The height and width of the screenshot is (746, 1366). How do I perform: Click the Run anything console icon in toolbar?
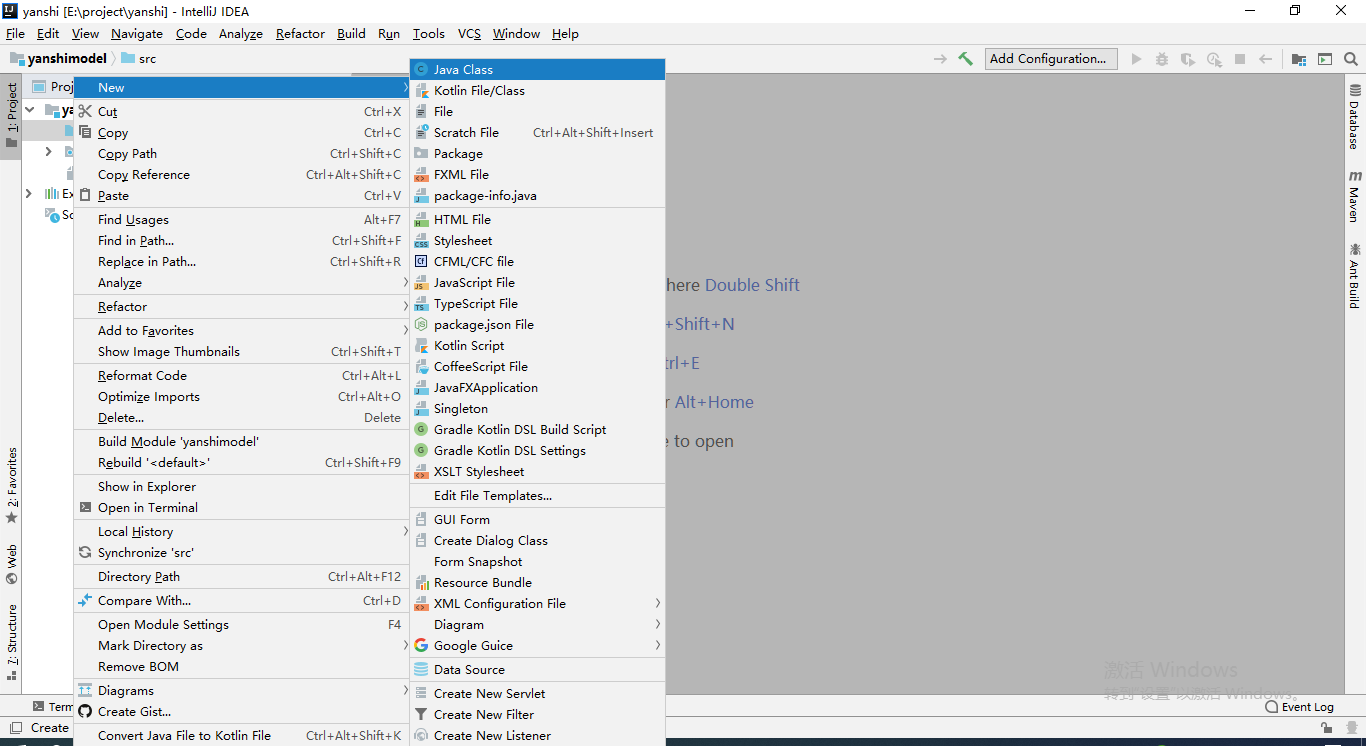tap(1325, 59)
